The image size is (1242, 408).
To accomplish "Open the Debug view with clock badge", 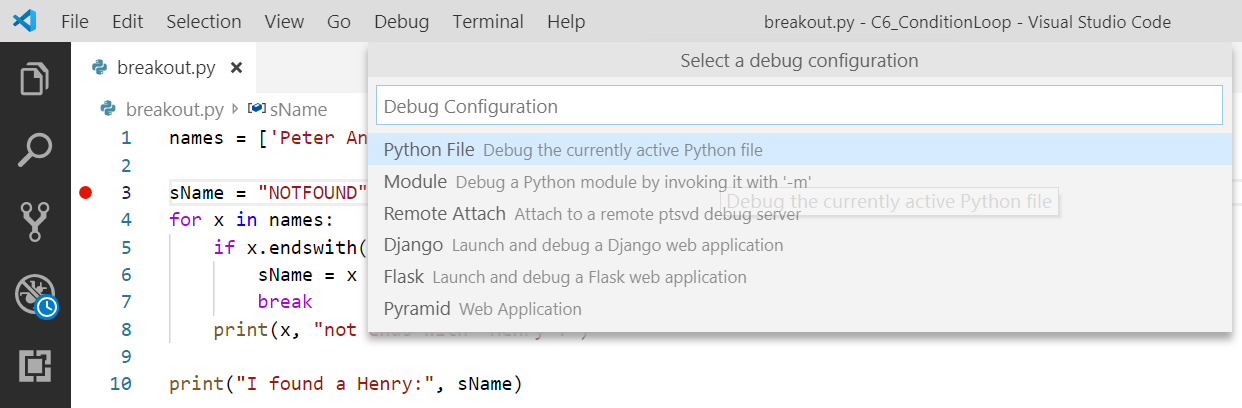I will 35,295.
